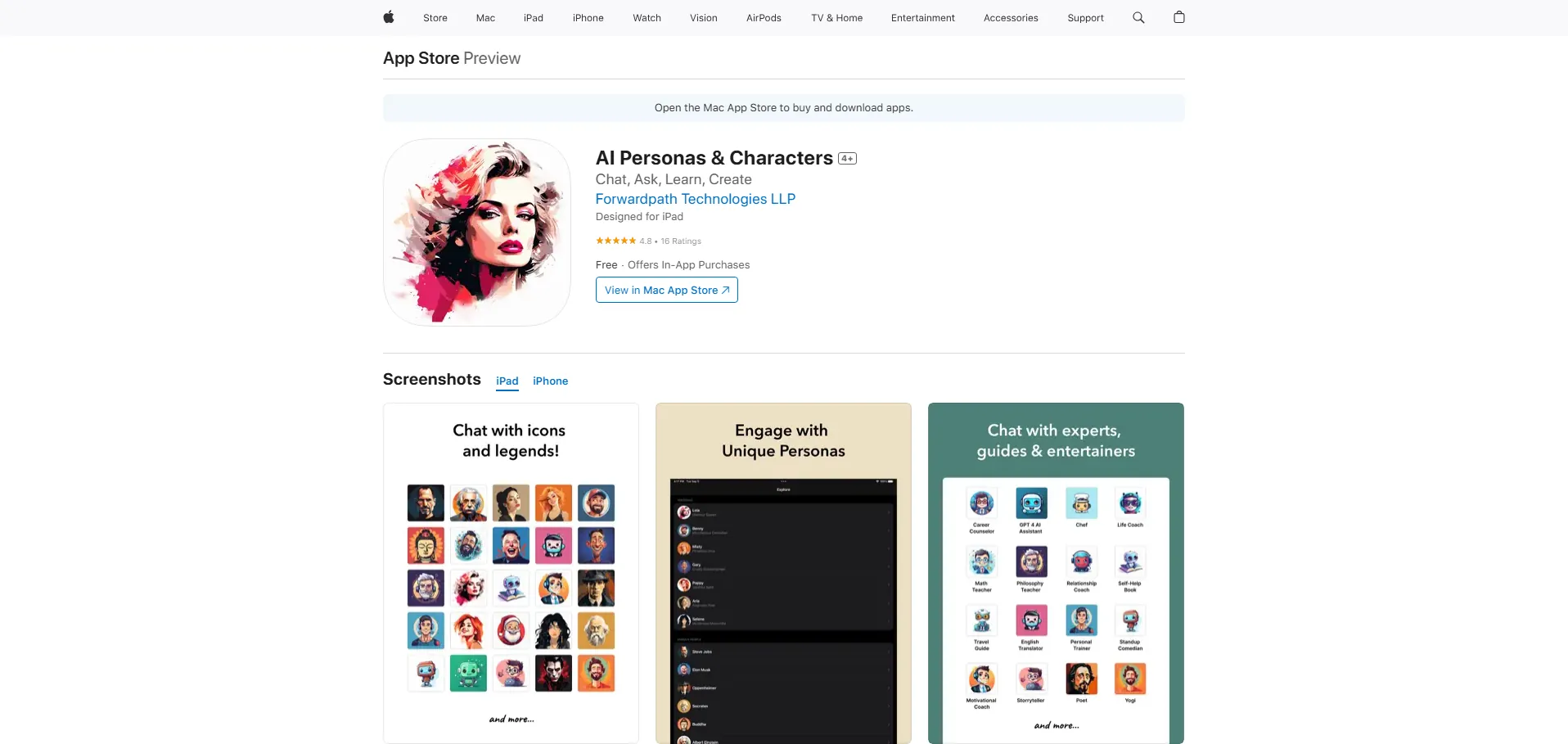The image size is (1568, 744).
Task: Click the Apple logo icon
Action: [x=389, y=17]
